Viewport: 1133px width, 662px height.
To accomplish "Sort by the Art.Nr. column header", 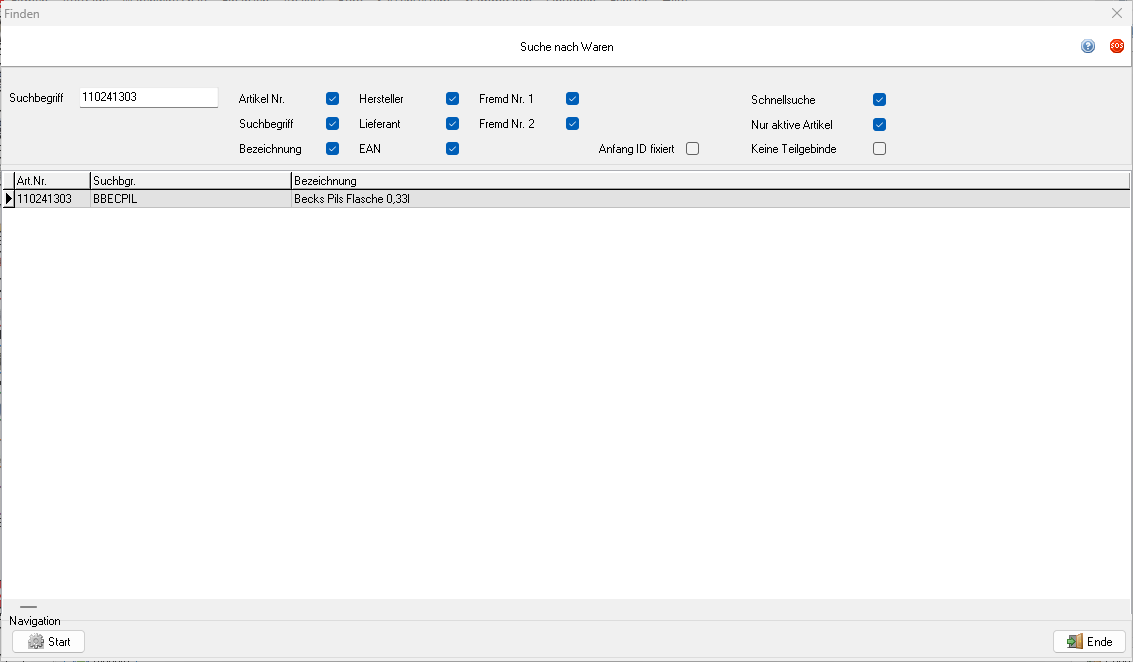I will pyautogui.click(x=51, y=181).
